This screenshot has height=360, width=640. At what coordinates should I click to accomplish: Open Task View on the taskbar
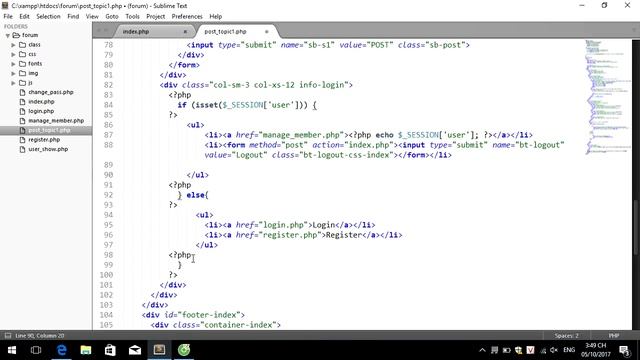(36, 350)
